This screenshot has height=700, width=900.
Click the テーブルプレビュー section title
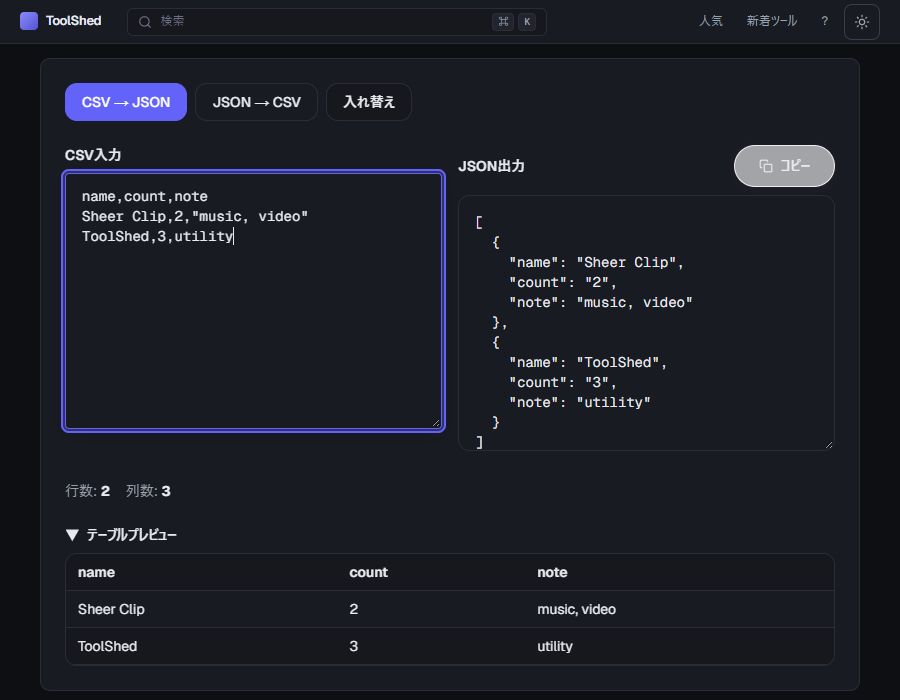click(x=131, y=535)
